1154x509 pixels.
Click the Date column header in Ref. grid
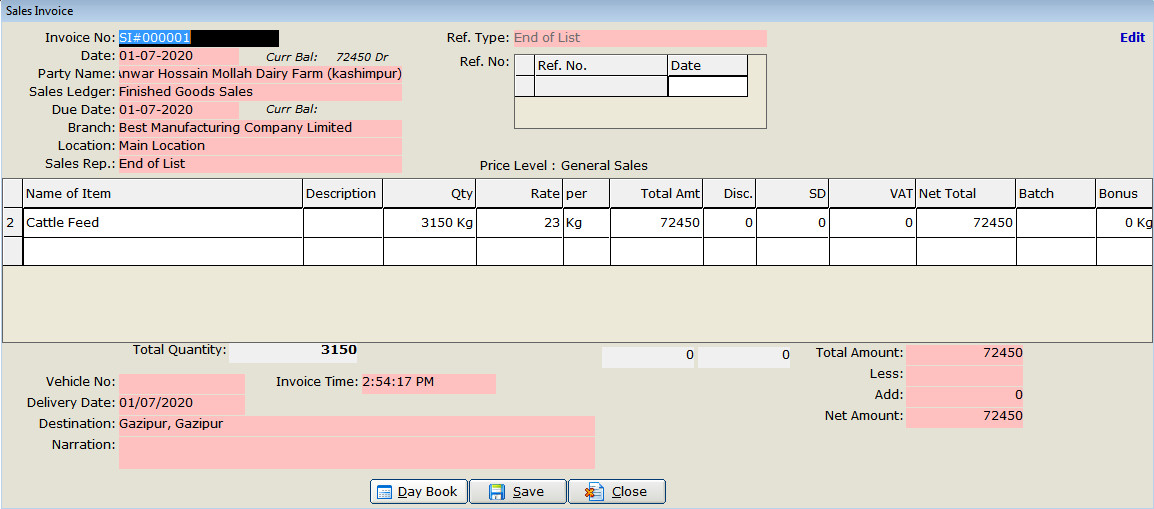(x=707, y=65)
